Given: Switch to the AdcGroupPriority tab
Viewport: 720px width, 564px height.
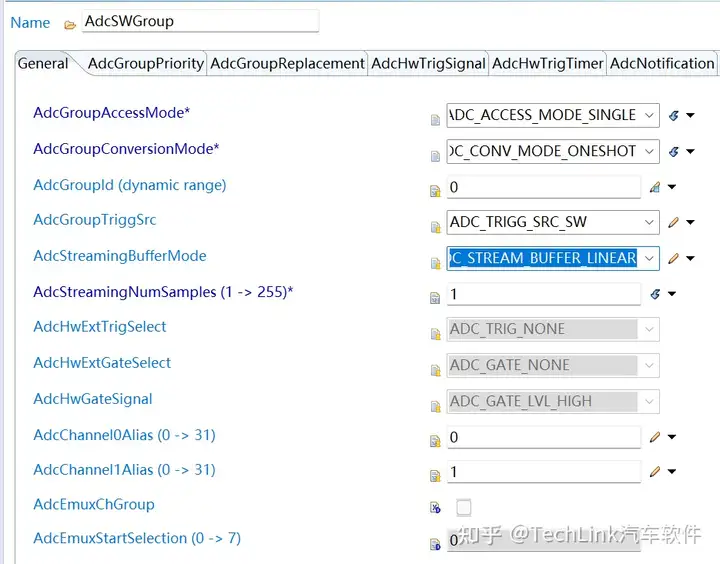Looking at the screenshot, I should click(145, 63).
